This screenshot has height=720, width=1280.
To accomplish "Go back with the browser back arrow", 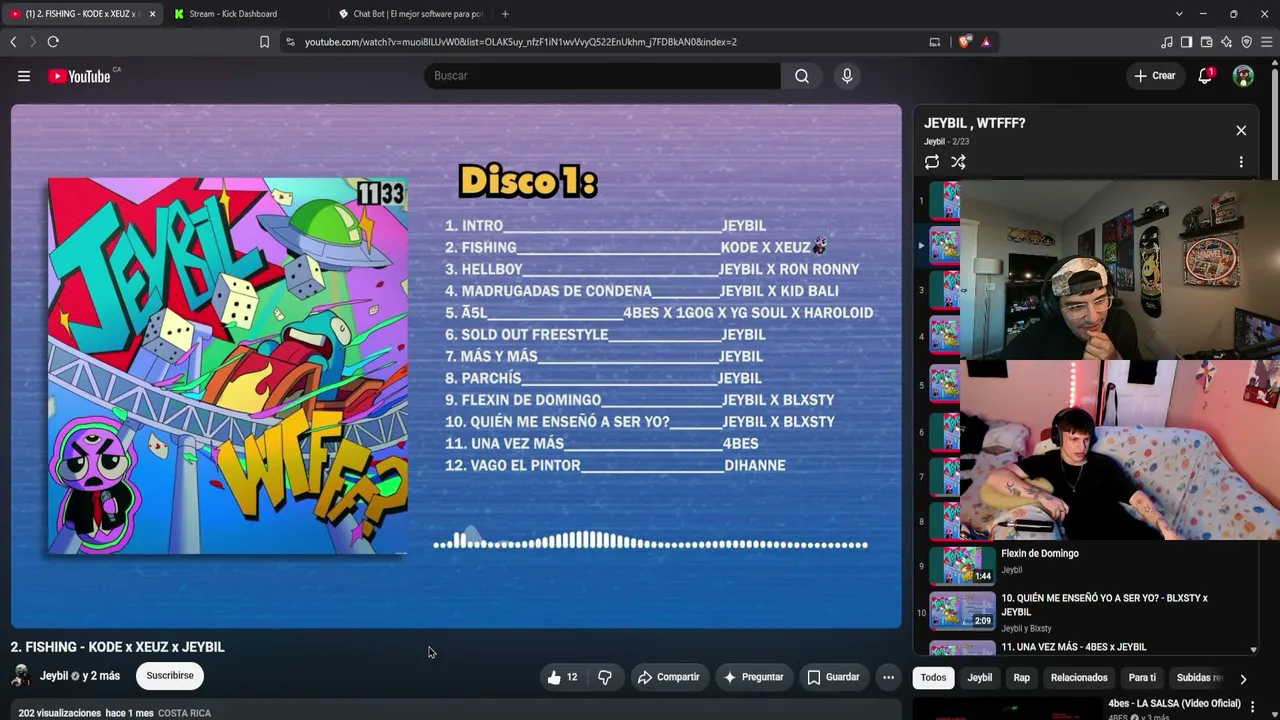I will click(x=14, y=42).
